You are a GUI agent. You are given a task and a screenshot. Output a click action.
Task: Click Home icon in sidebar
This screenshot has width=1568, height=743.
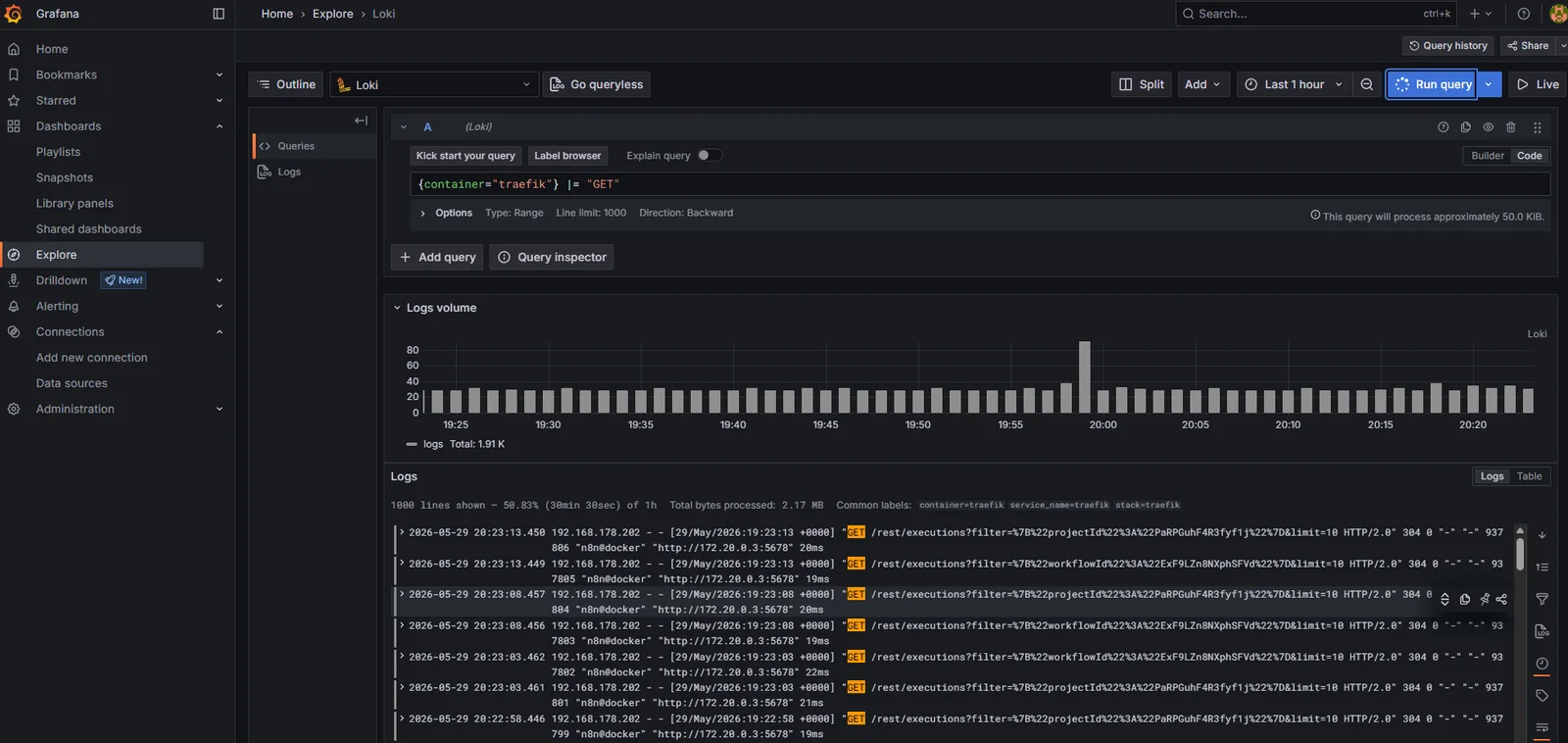click(14, 49)
